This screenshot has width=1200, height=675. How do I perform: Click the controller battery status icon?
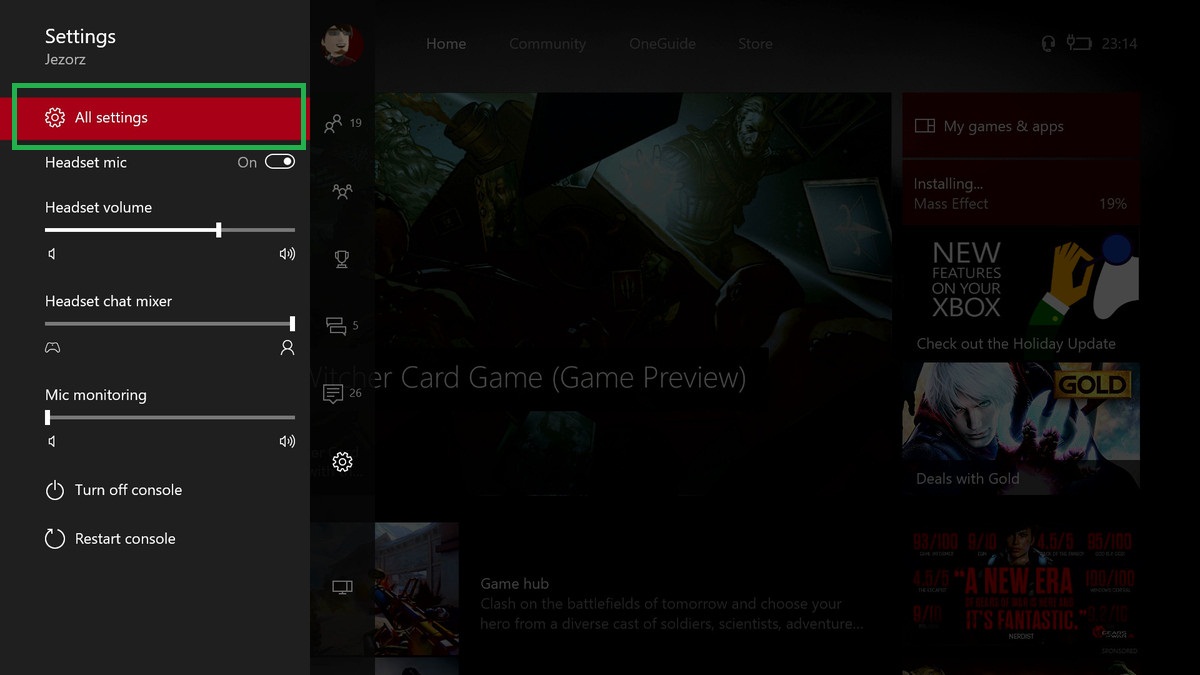coord(1078,43)
